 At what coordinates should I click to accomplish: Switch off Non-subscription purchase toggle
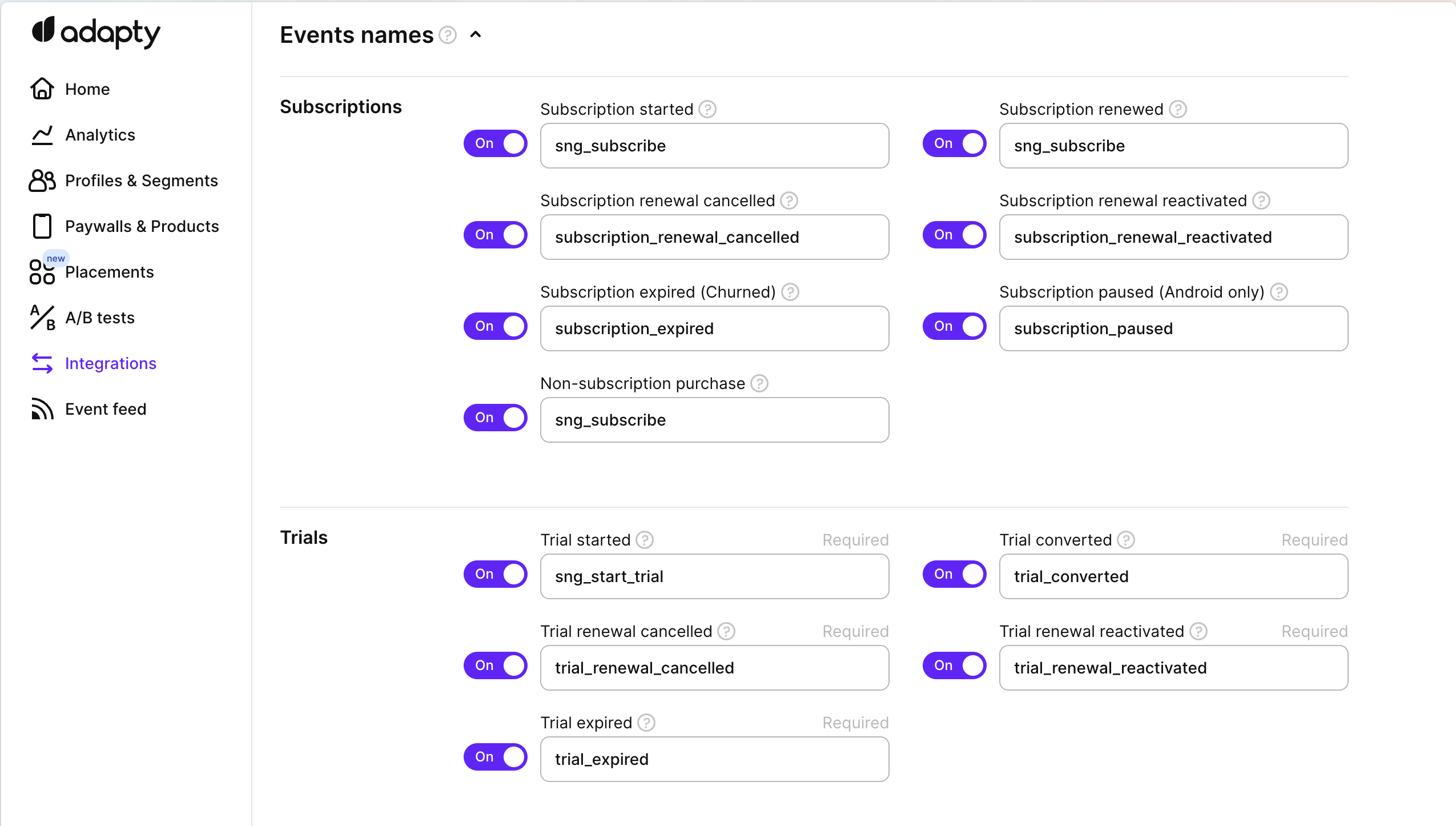pos(495,418)
